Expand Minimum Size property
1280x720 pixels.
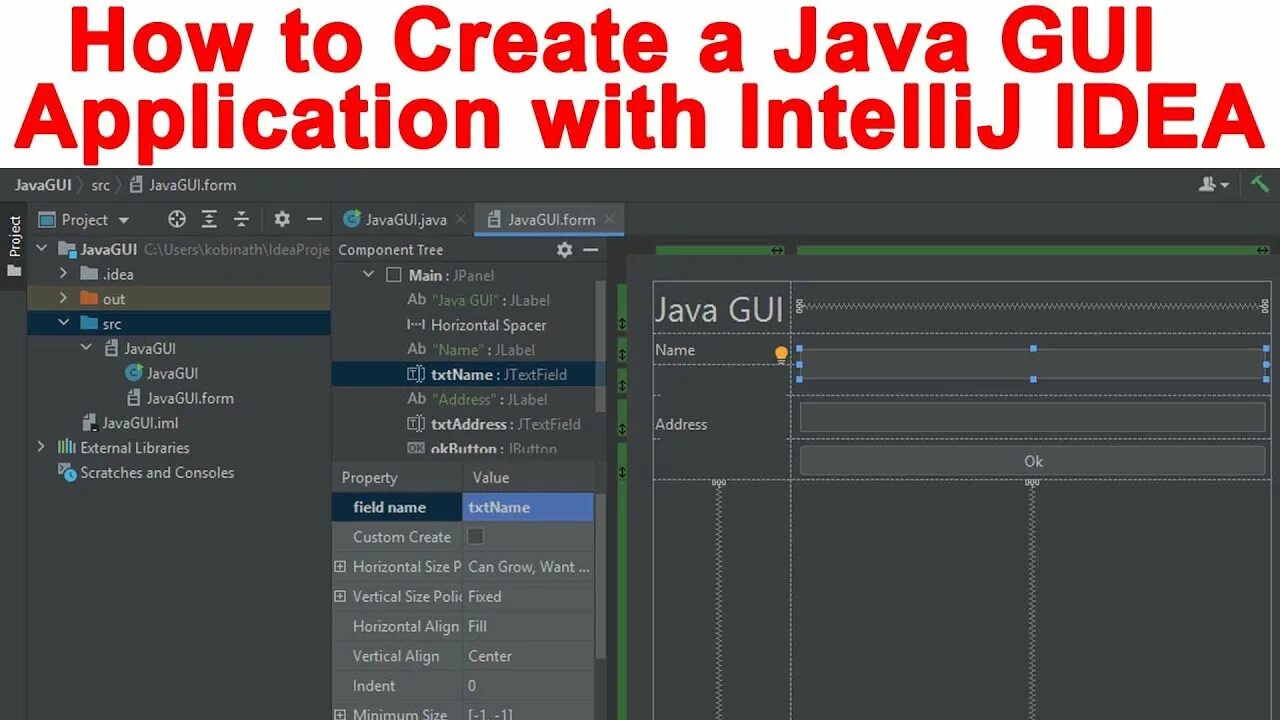pos(340,714)
